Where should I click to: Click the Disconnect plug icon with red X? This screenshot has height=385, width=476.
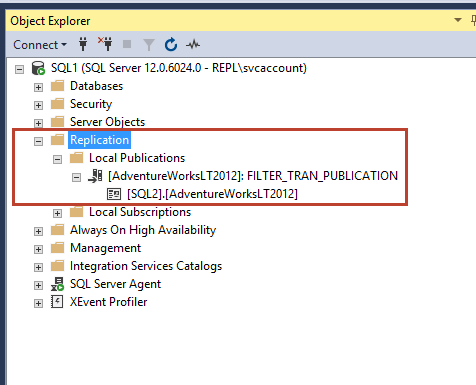pos(105,44)
